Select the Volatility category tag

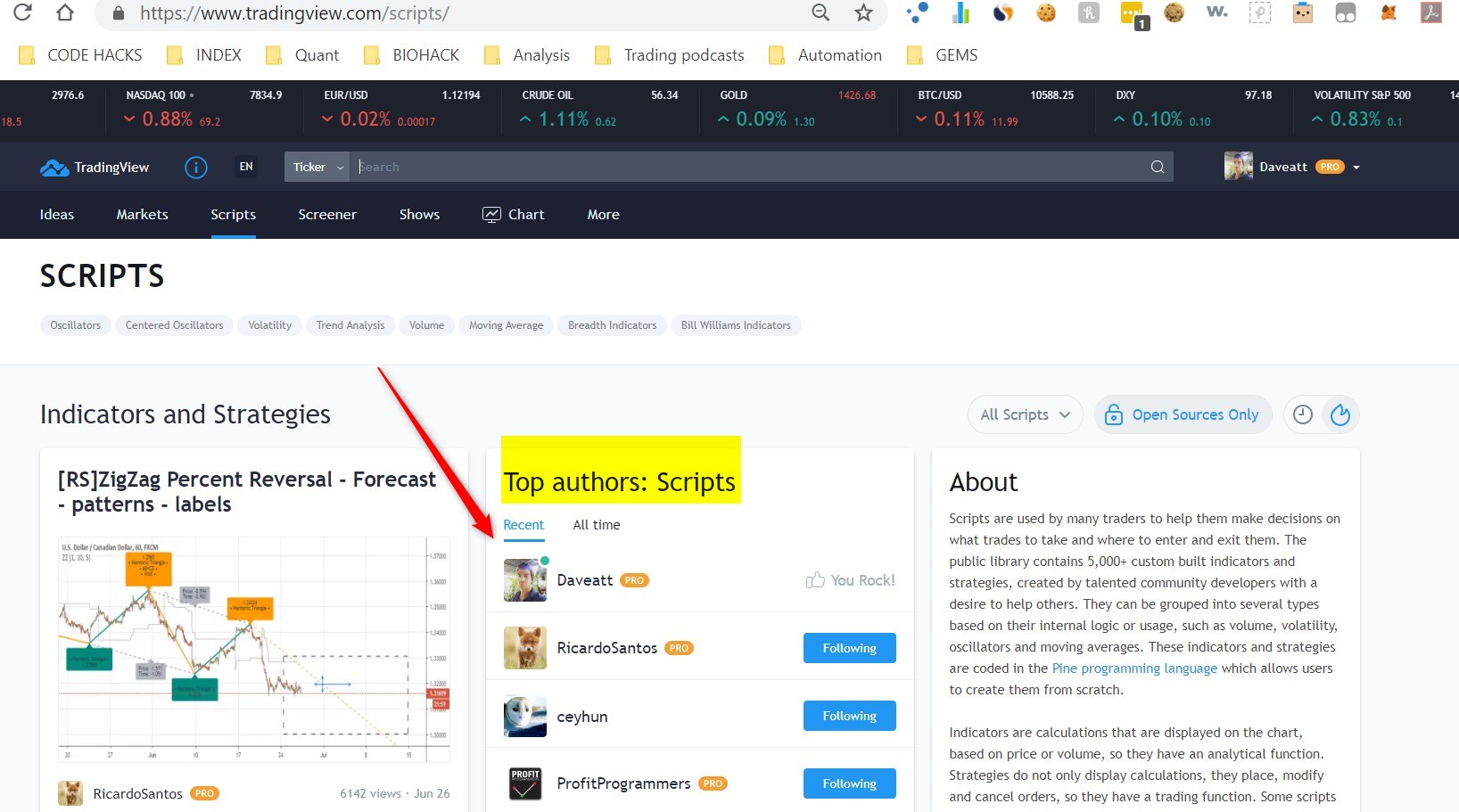270,325
